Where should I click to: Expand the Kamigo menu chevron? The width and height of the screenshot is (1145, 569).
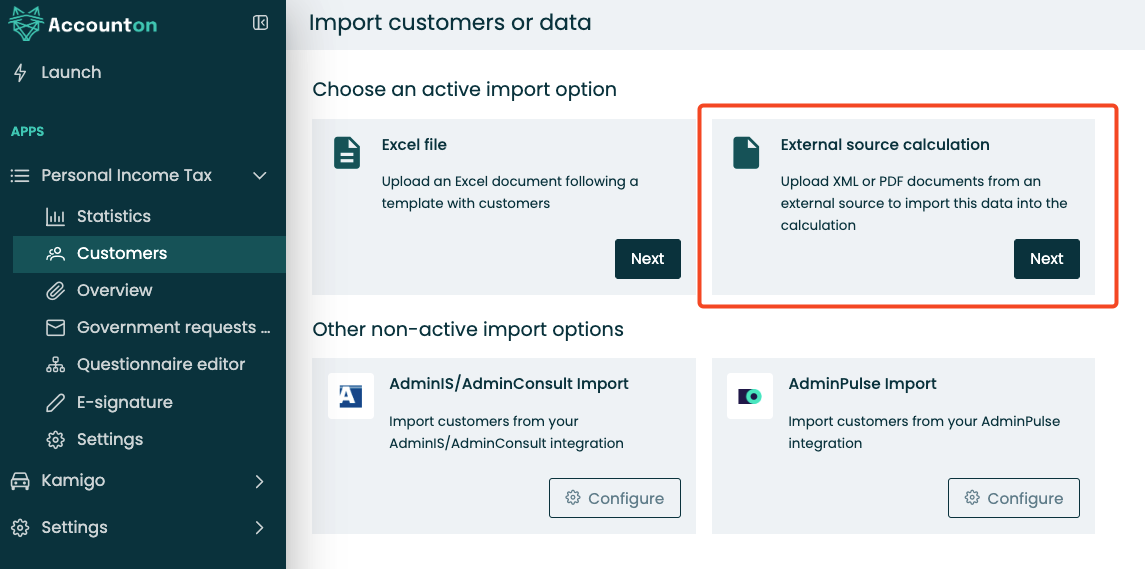click(x=259, y=481)
